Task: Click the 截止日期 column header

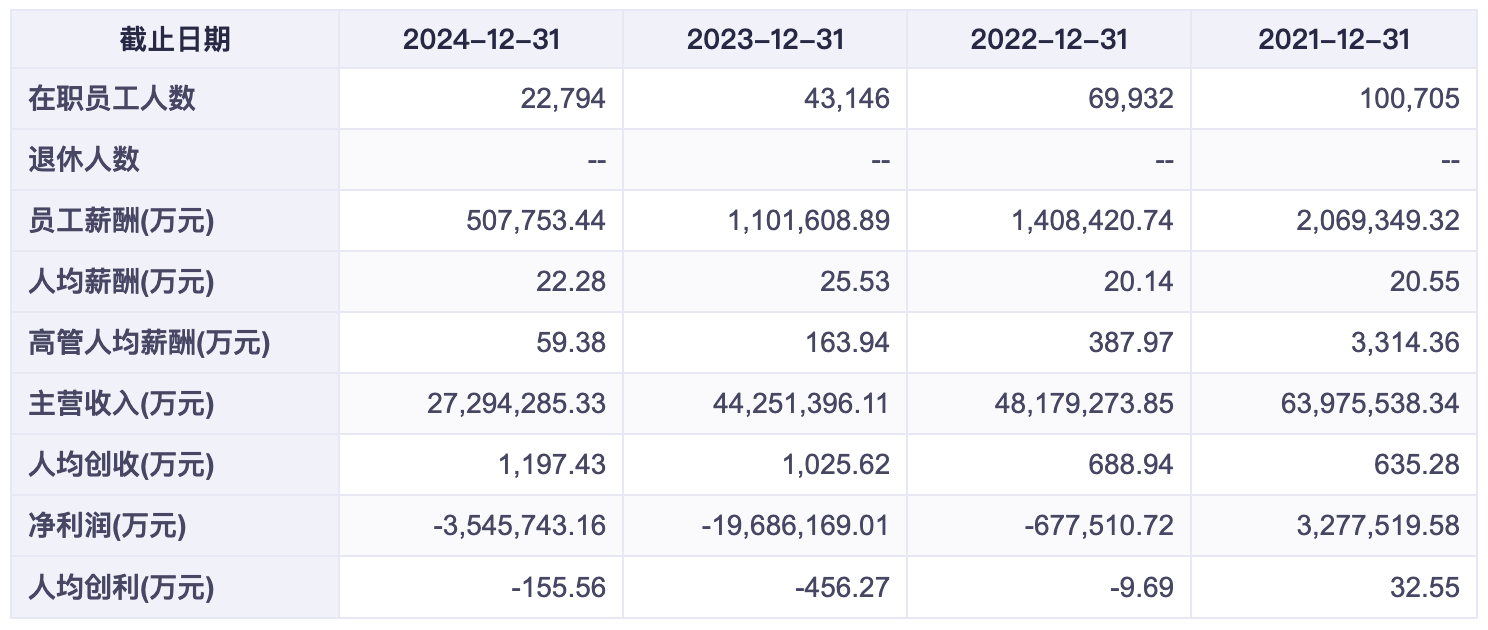Action: (x=175, y=40)
